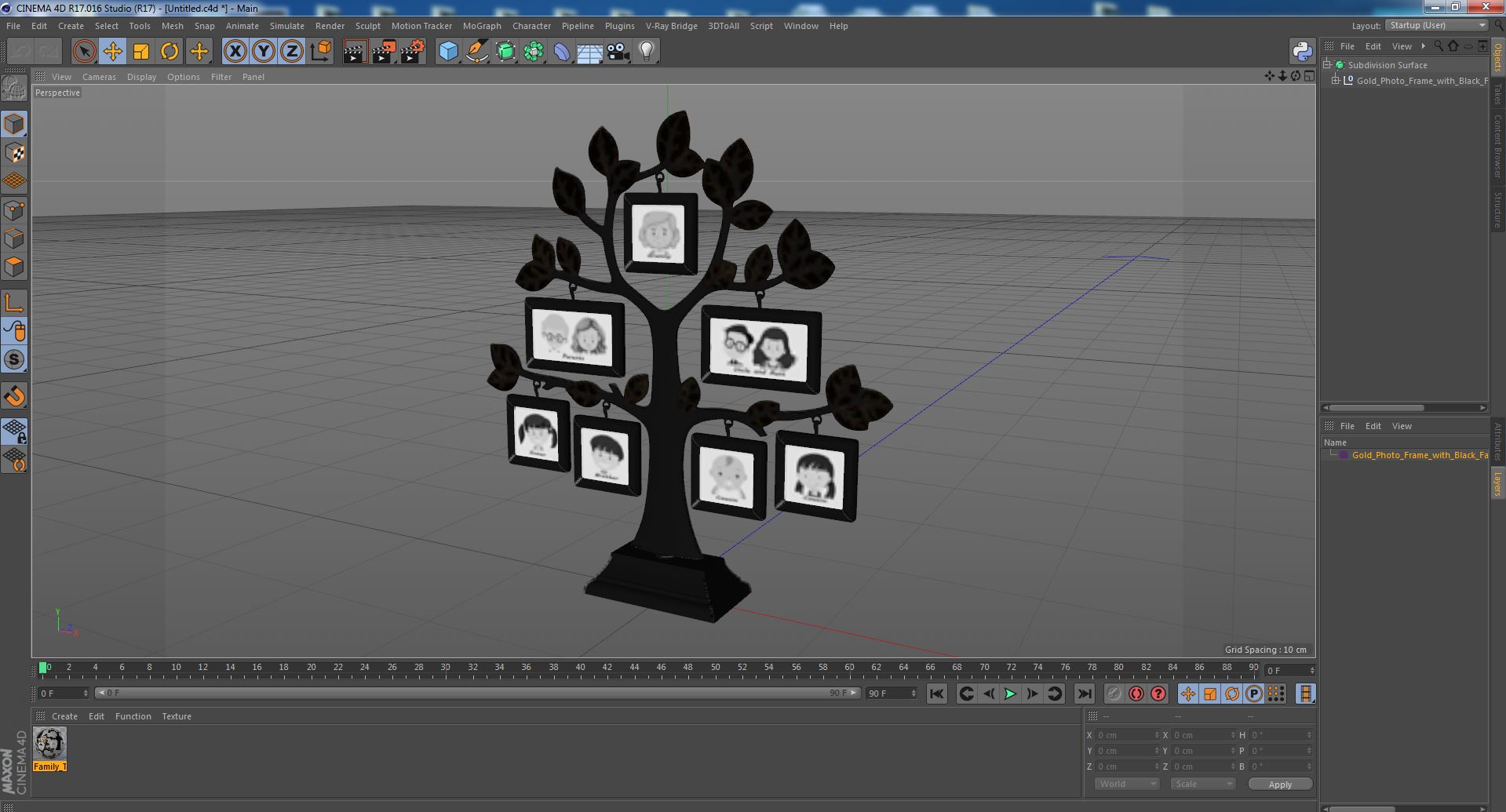This screenshot has height=812, width=1506.
Task: Activate the Scale tool
Action: 141,52
